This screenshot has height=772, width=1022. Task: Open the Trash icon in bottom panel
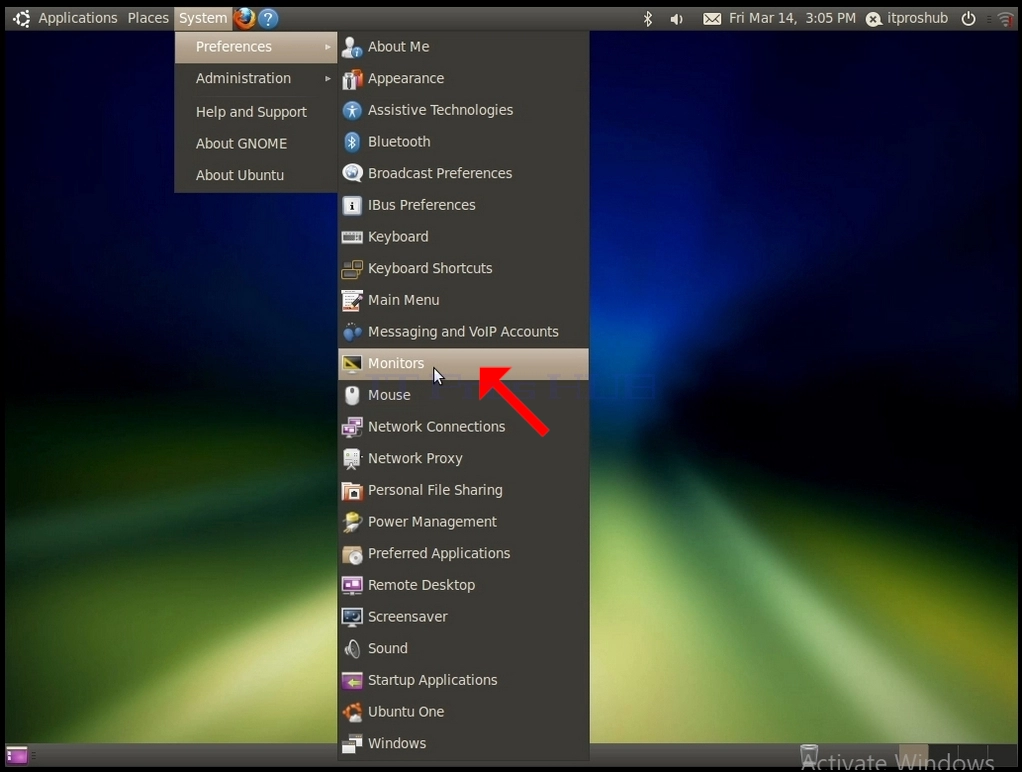[x=808, y=756]
